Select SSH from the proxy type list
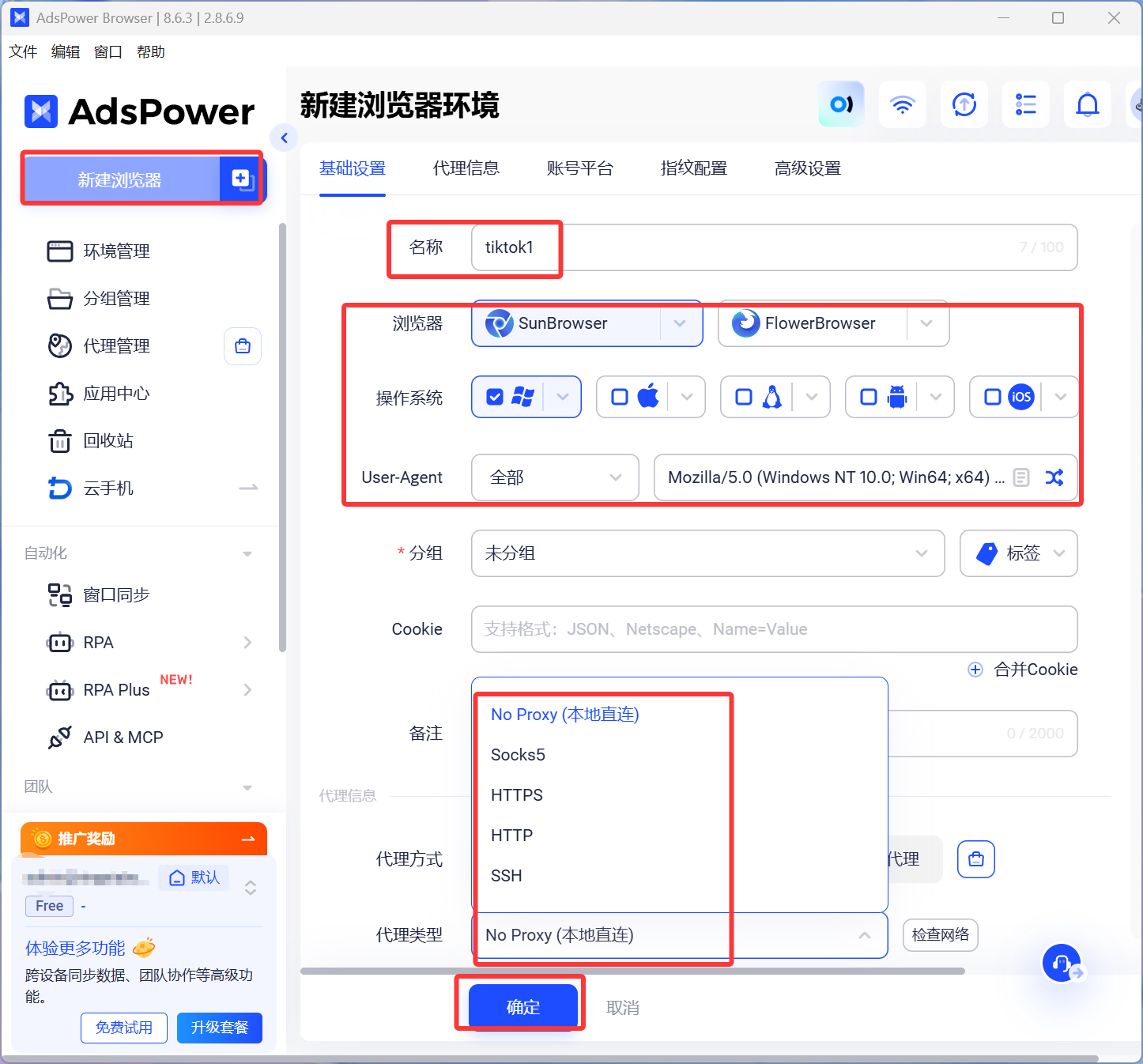The height and width of the screenshot is (1064, 1143). 680,876
